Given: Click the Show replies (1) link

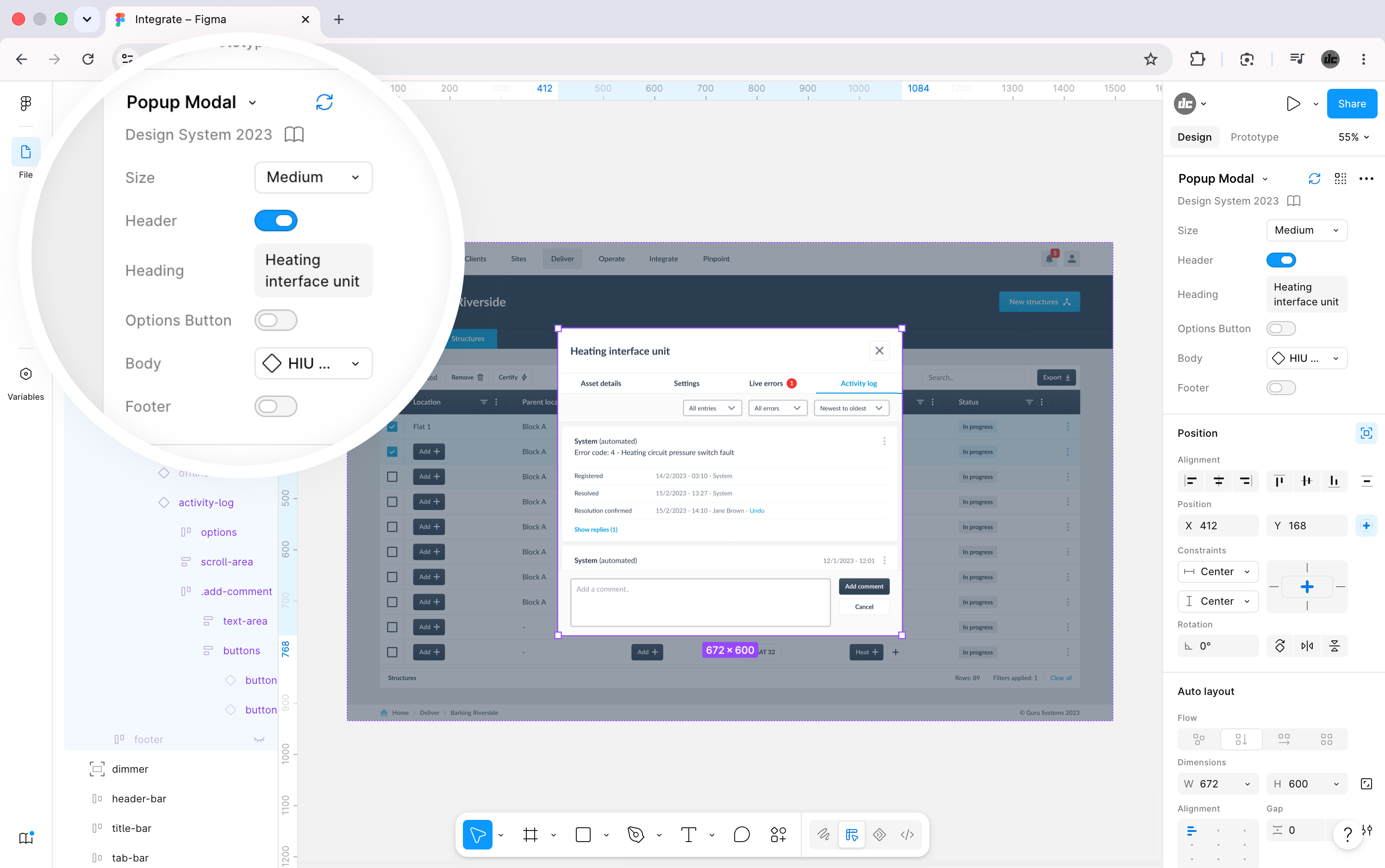Looking at the screenshot, I should pyautogui.click(x=595, y=529).
